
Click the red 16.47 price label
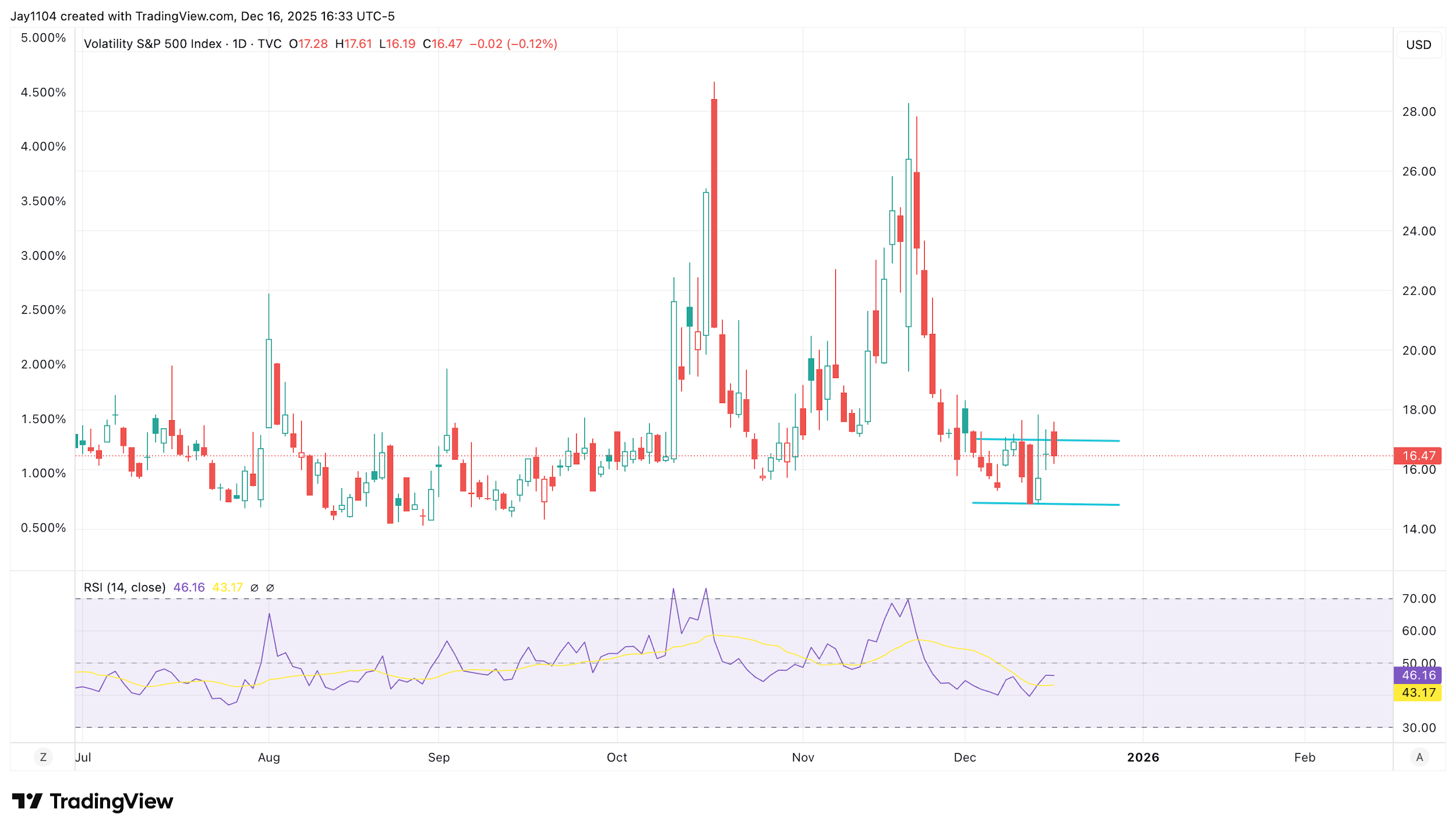click(x=1417, y=456)
